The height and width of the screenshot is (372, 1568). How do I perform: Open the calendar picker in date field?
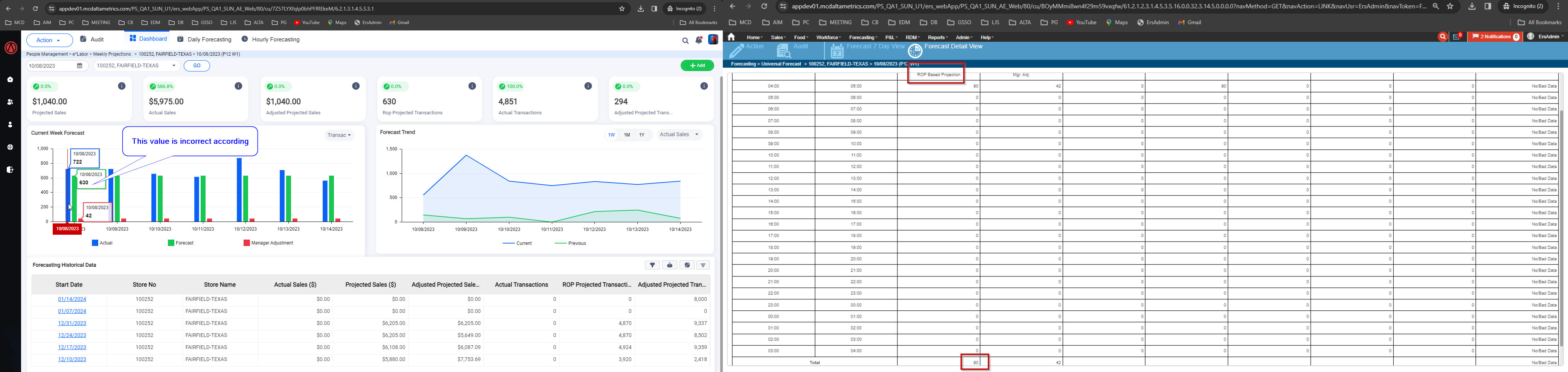[79, 66]
